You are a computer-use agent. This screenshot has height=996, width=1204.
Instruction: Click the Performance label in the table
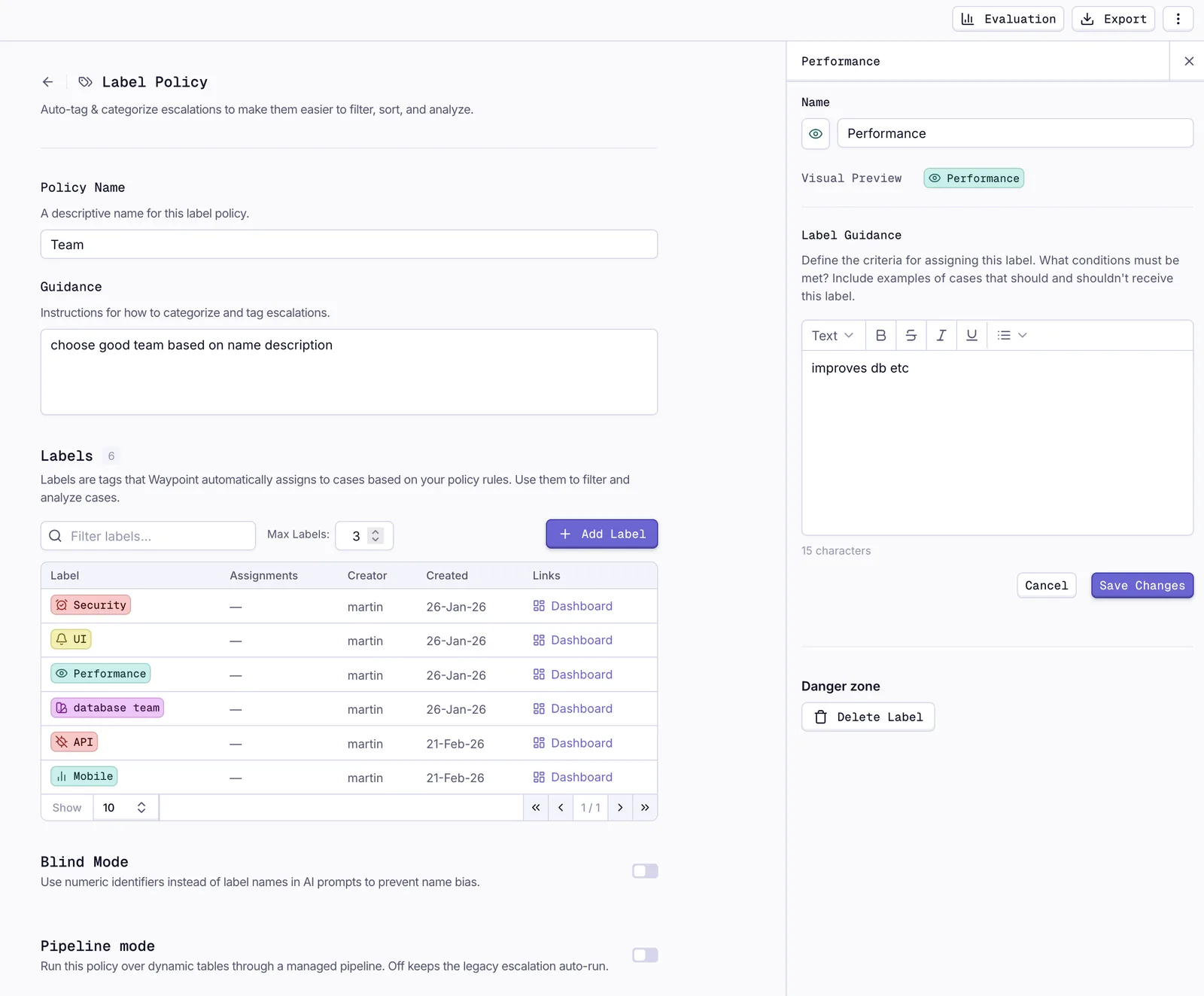(x=101, y=674)
